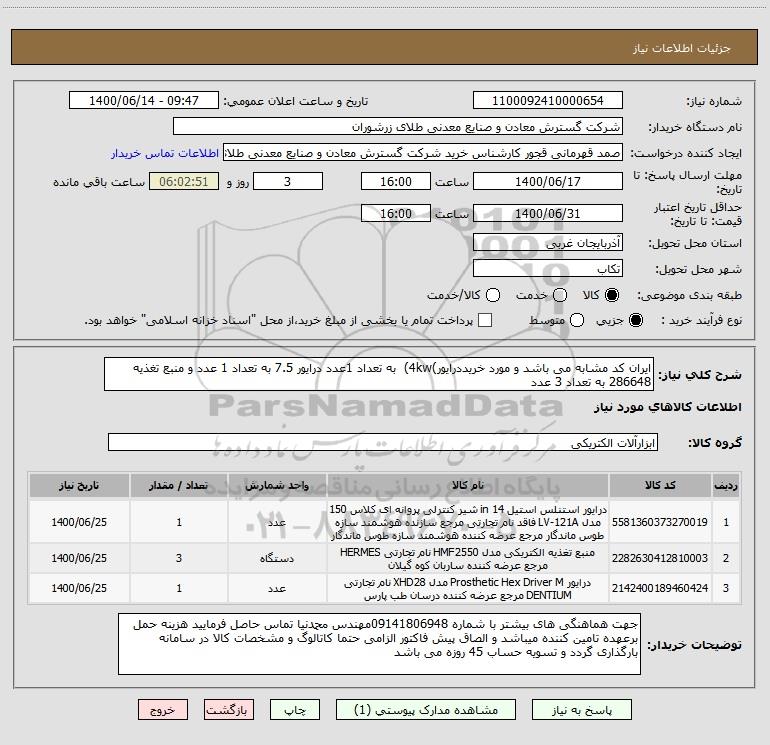Click the quantity 3 in row 2
This screenshot has width=770, height=745.
[x=179, y=558]
